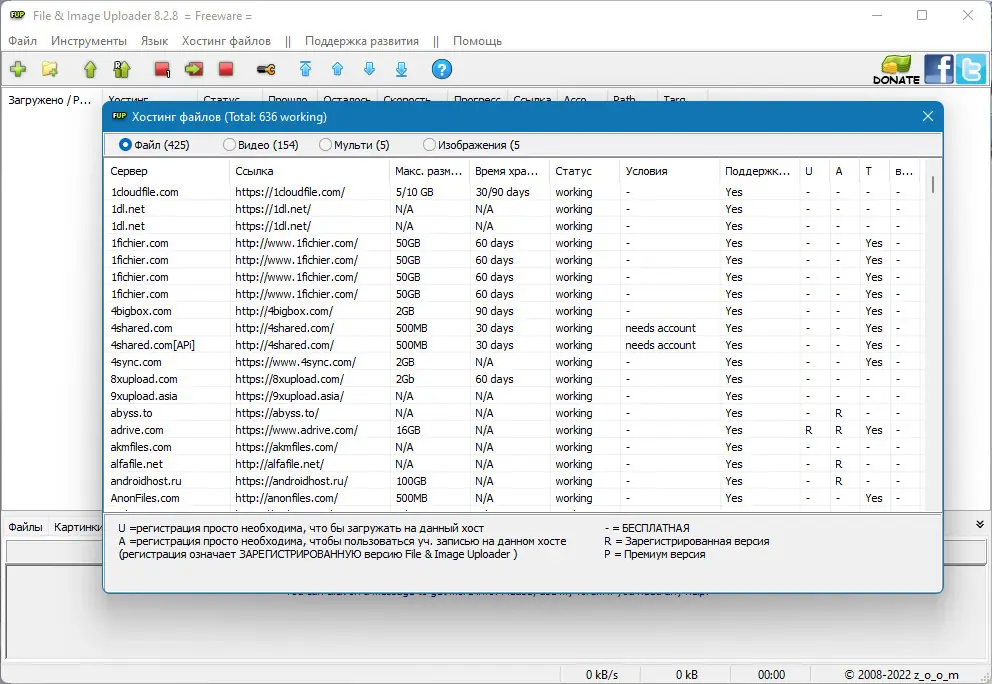Screen dimensions: 992x684
Task: Select the adrive.com server row
Action: point(512,430)
